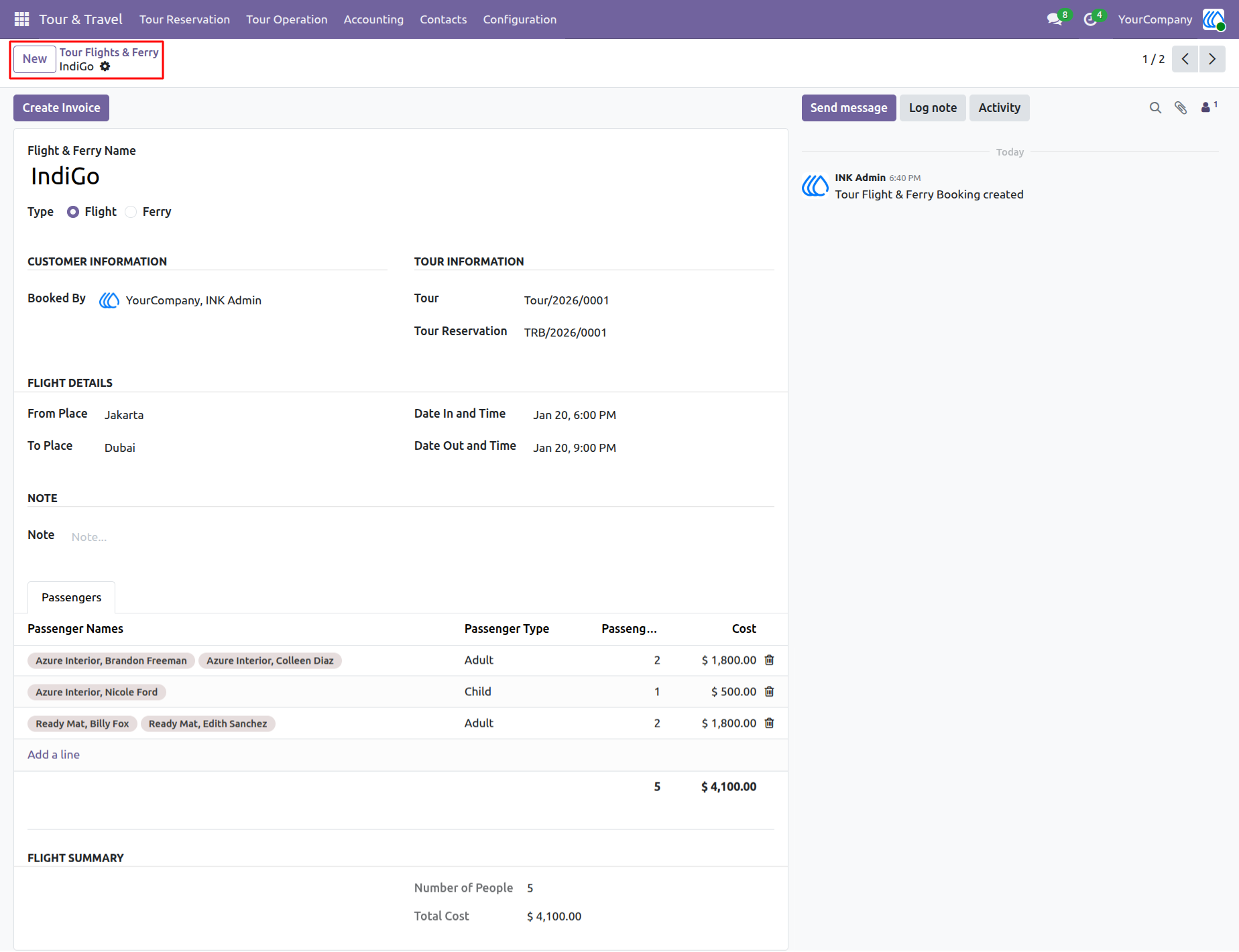Search messages in chatter magnifier icon
1239x952 pixels.
click(1155, 108)
